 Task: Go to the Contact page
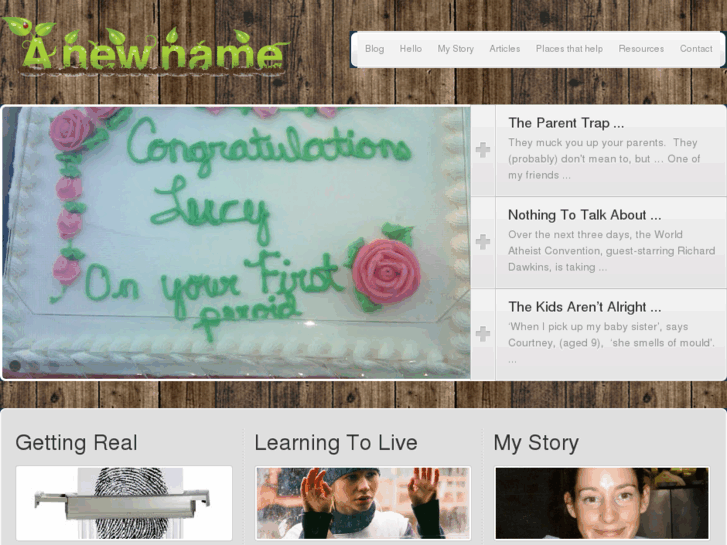[696, 49]
